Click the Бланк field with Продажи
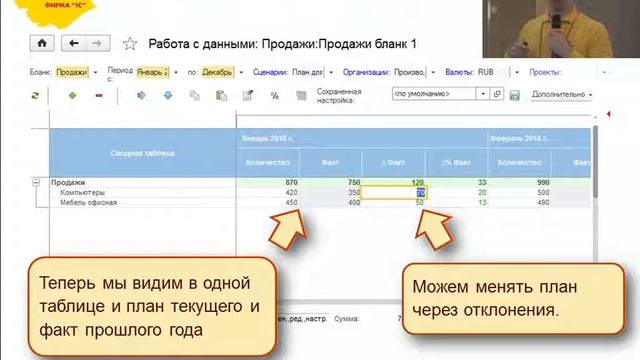Viewport: 640px width, 360px height. [72, 72]
